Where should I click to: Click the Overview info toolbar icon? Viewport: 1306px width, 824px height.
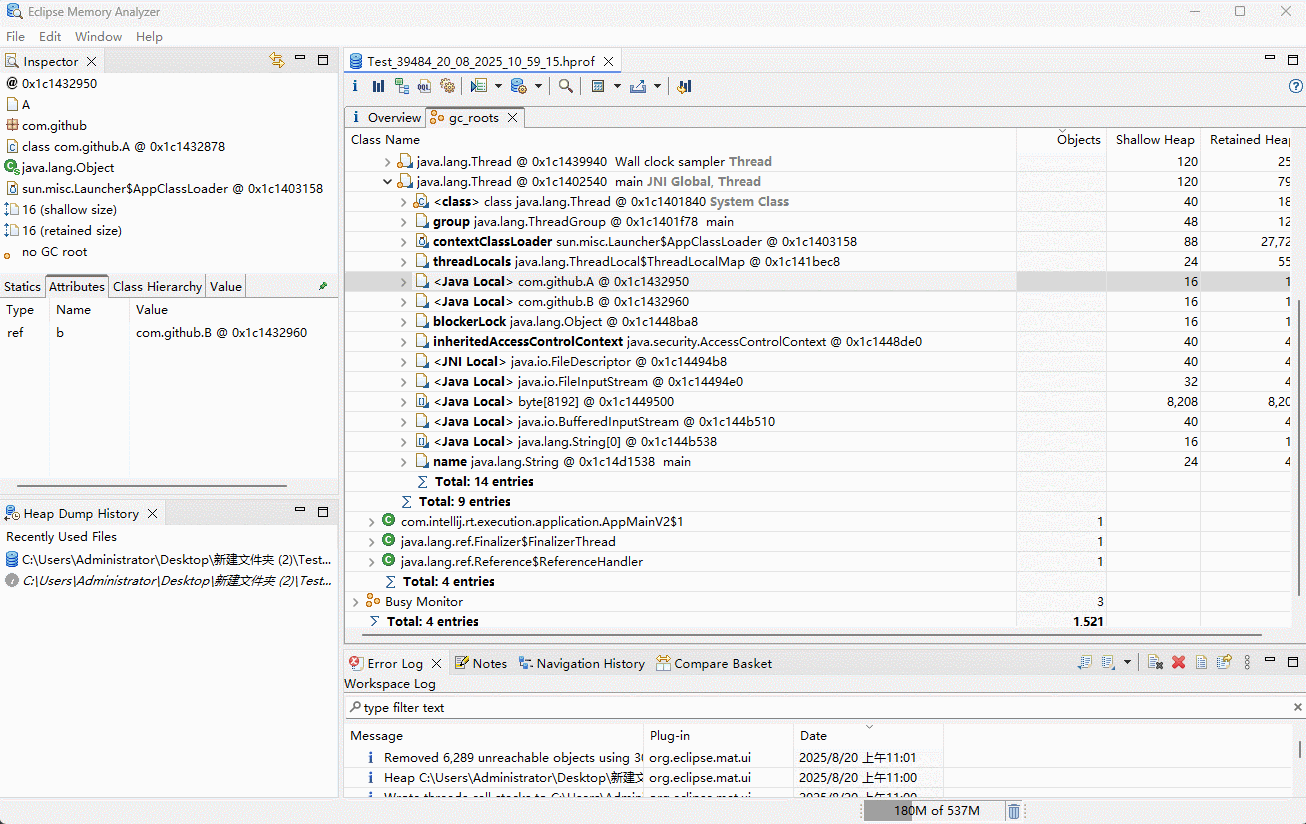(x=355, y=86)
